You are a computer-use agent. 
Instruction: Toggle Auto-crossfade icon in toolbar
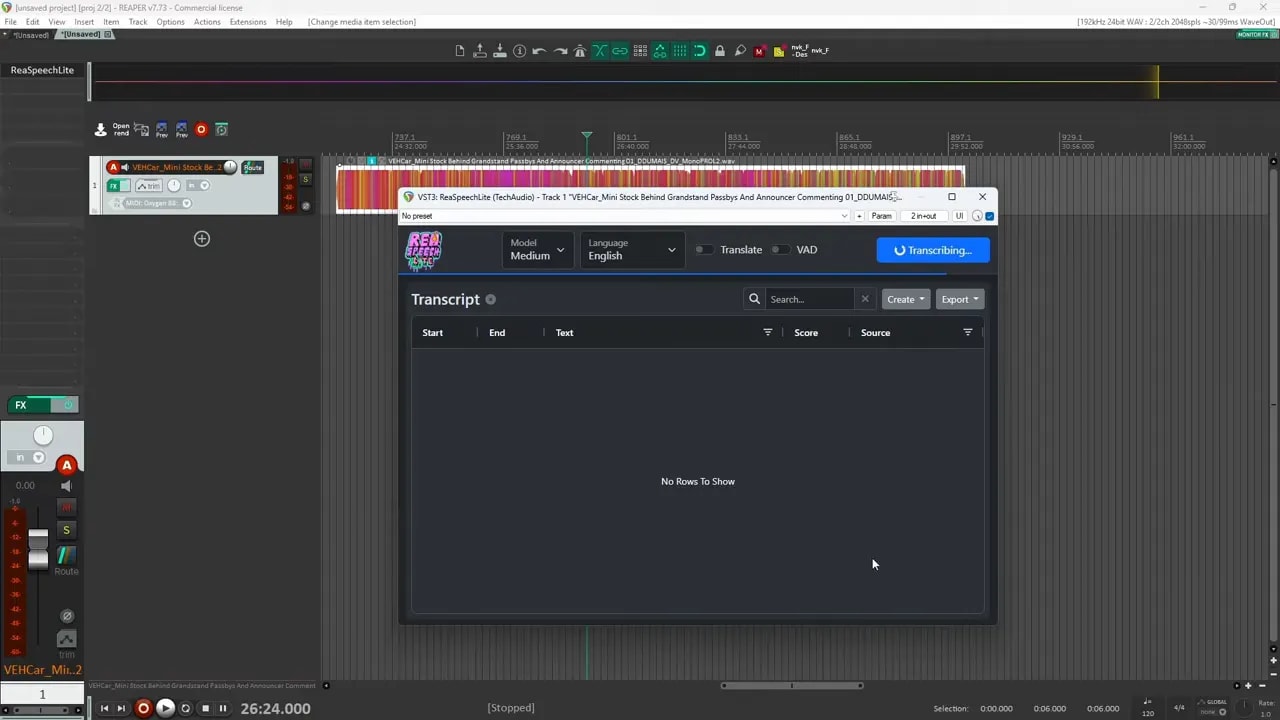(x=600, y=51)
